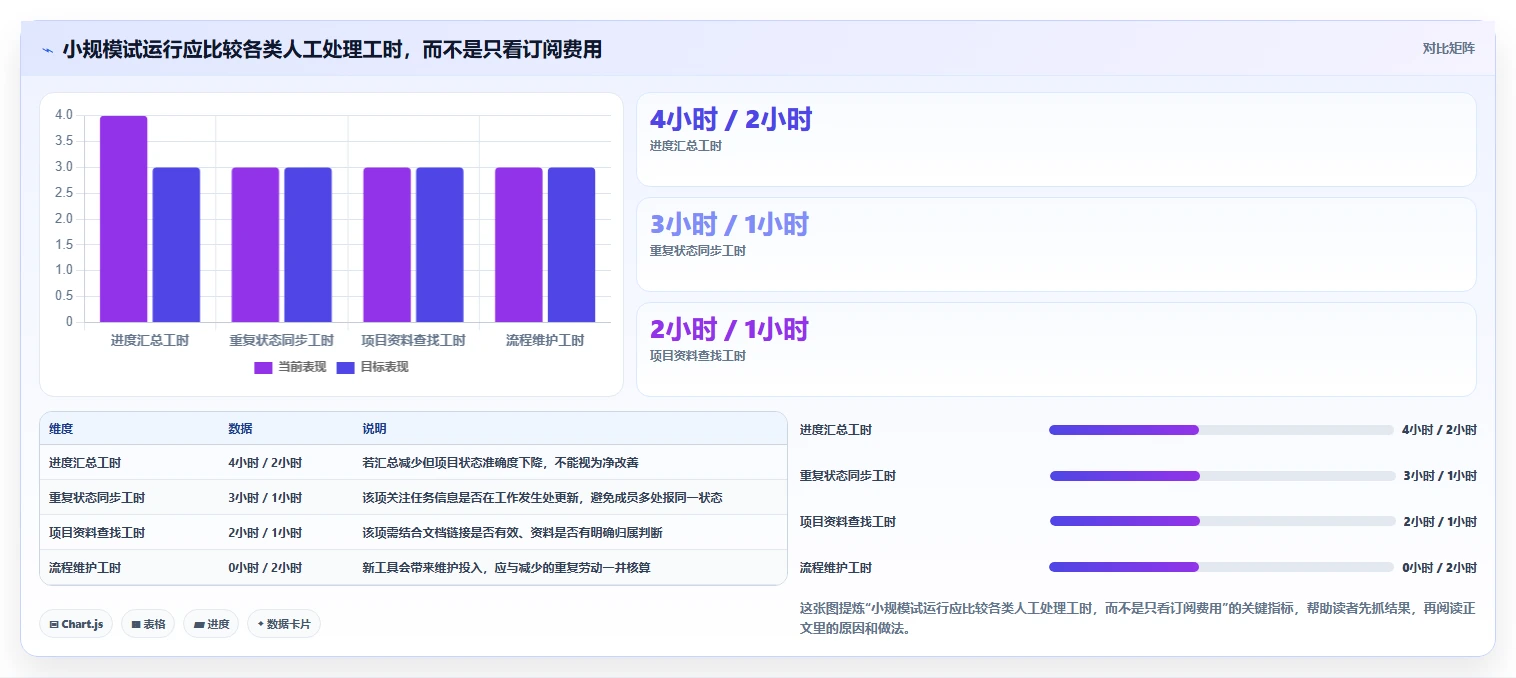Click the note starting 该项需结合文档链接
This screenshot has height=678, width=1516.
[512, 533]
